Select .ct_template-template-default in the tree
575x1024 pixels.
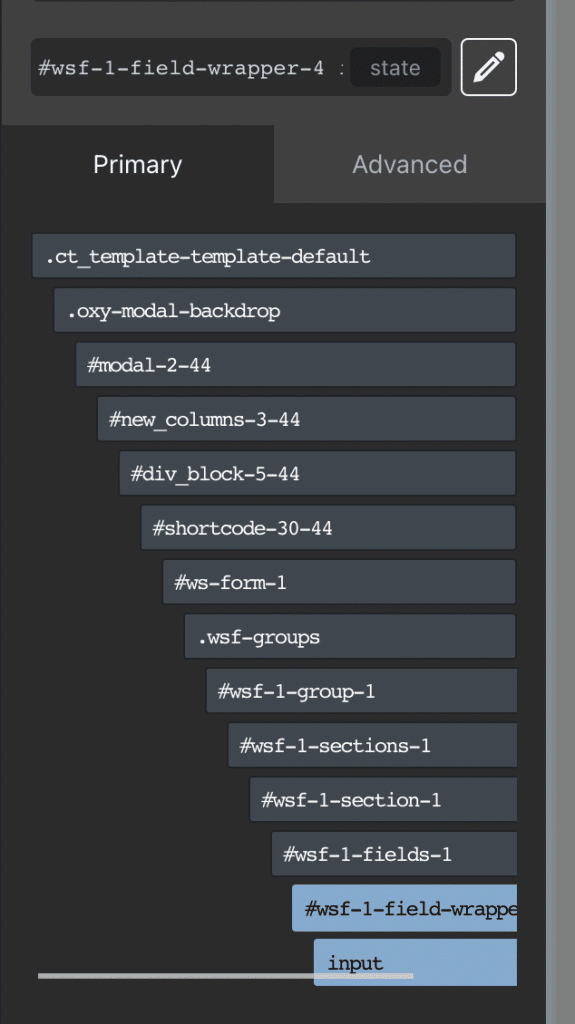274,256
